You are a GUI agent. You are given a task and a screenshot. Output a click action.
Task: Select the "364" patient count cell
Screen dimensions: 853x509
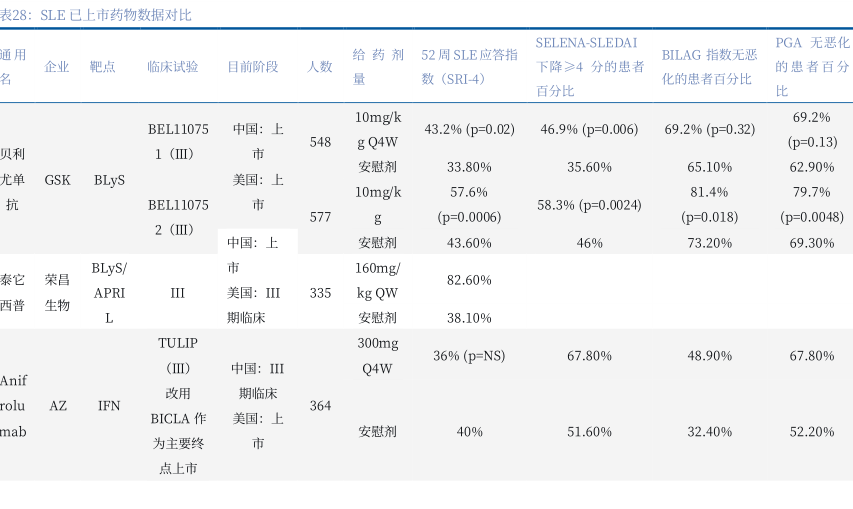tap(320, 406)
